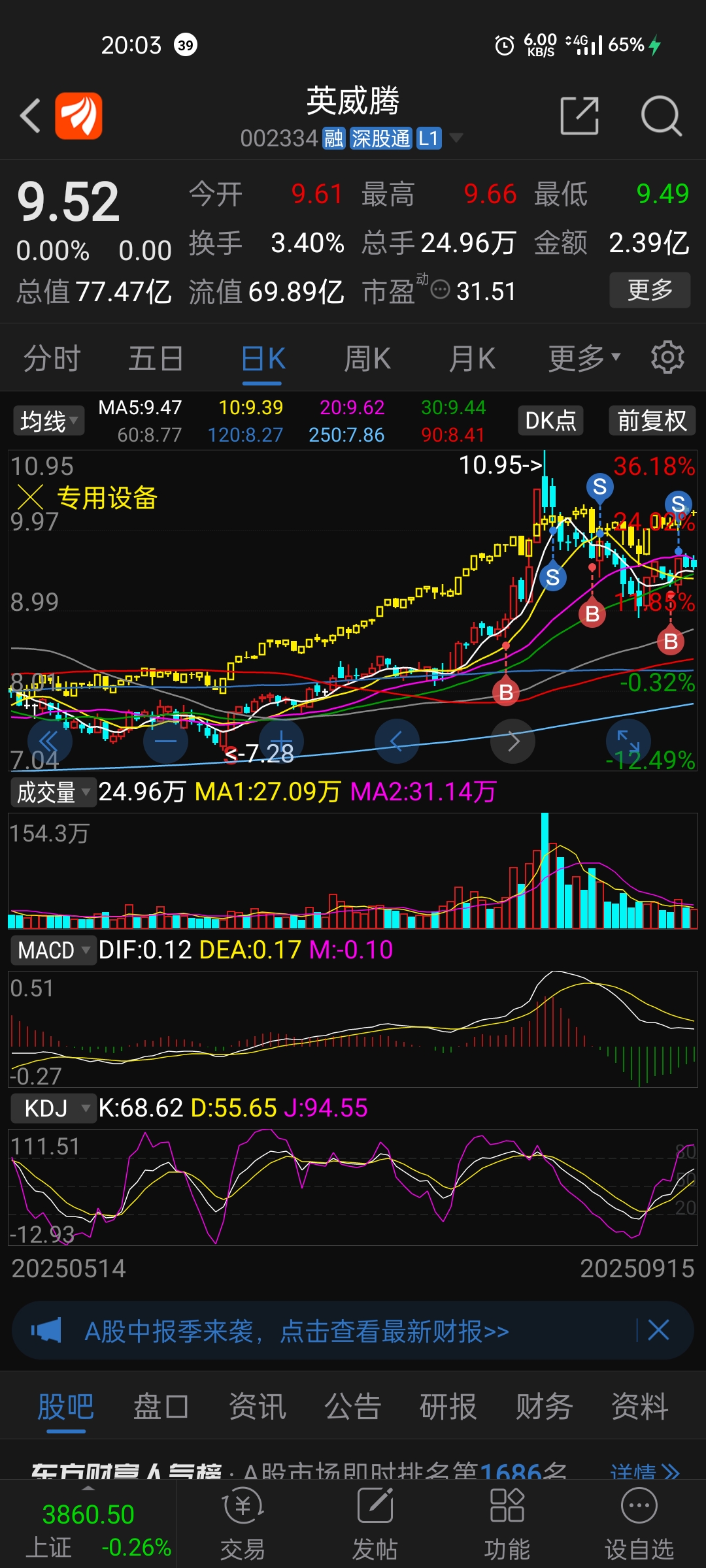The height and width of the screenshot is (1568, 706).
Task: Switch to 五日 chart tab
Action: 156,358
